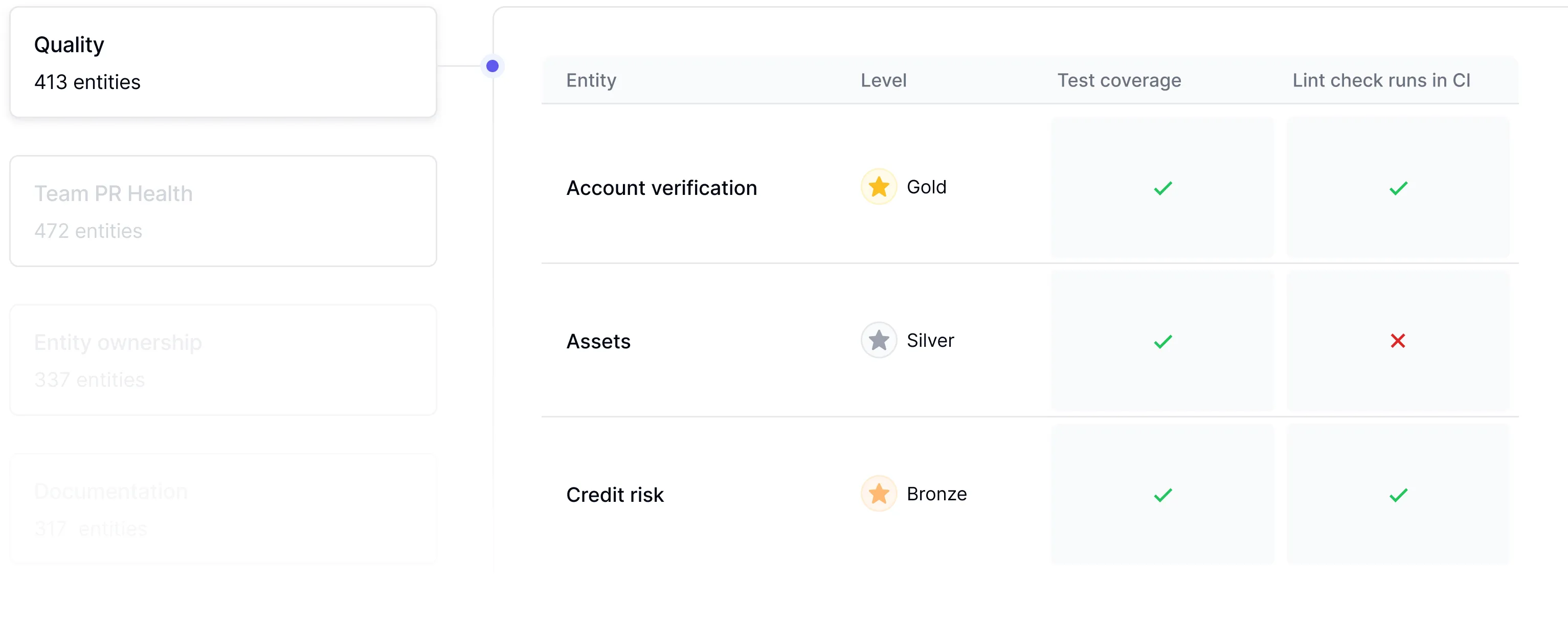Open the Entity ownership card
Screen dimensions: 1568x620
pyautogui.click(x=223, y=360)
